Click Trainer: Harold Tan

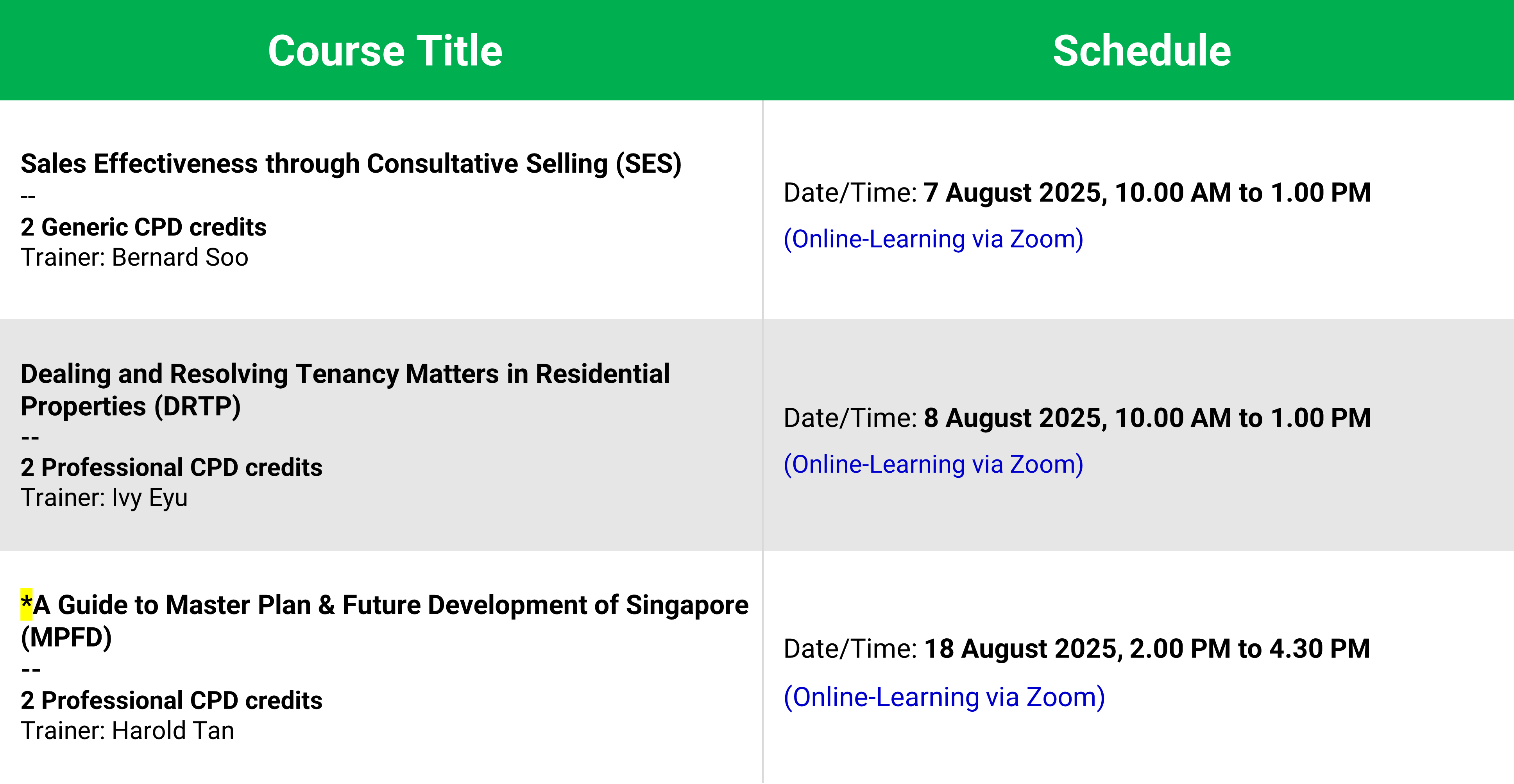click(x=127, y=731)
